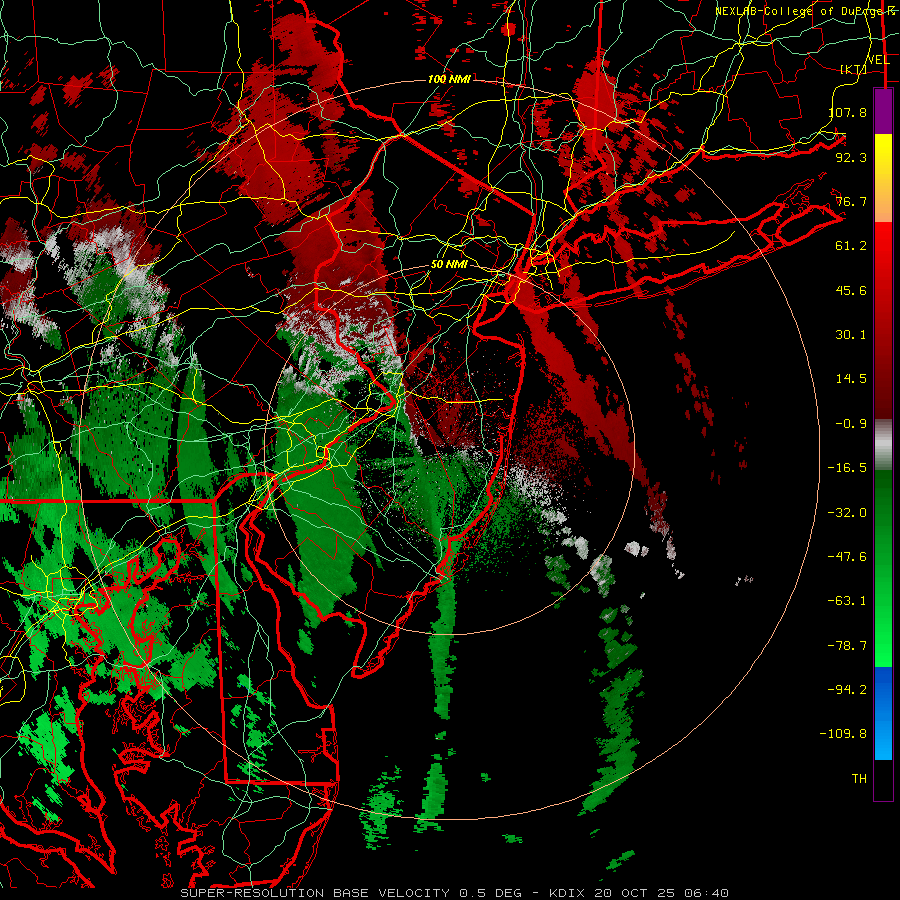This screenshot has width=900, height=900.
Task: Select the 76.7 velocity scale value
Action: pos(851,201)
